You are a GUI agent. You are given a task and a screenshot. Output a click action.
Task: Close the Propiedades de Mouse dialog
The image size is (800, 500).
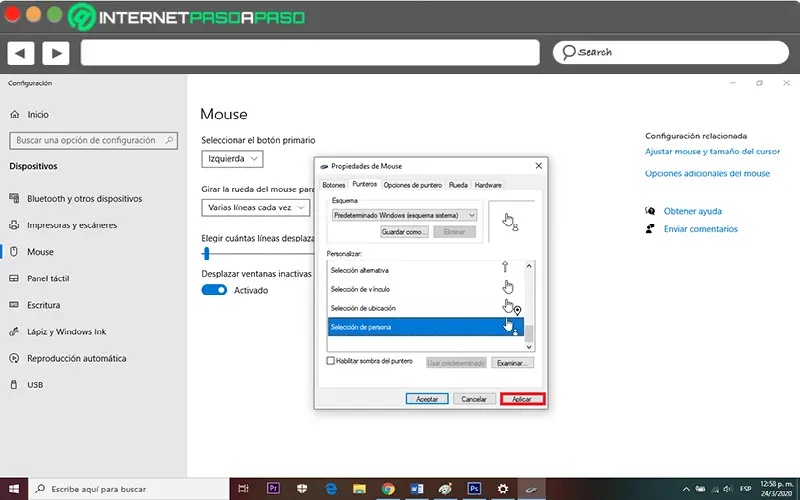[538, 166]
